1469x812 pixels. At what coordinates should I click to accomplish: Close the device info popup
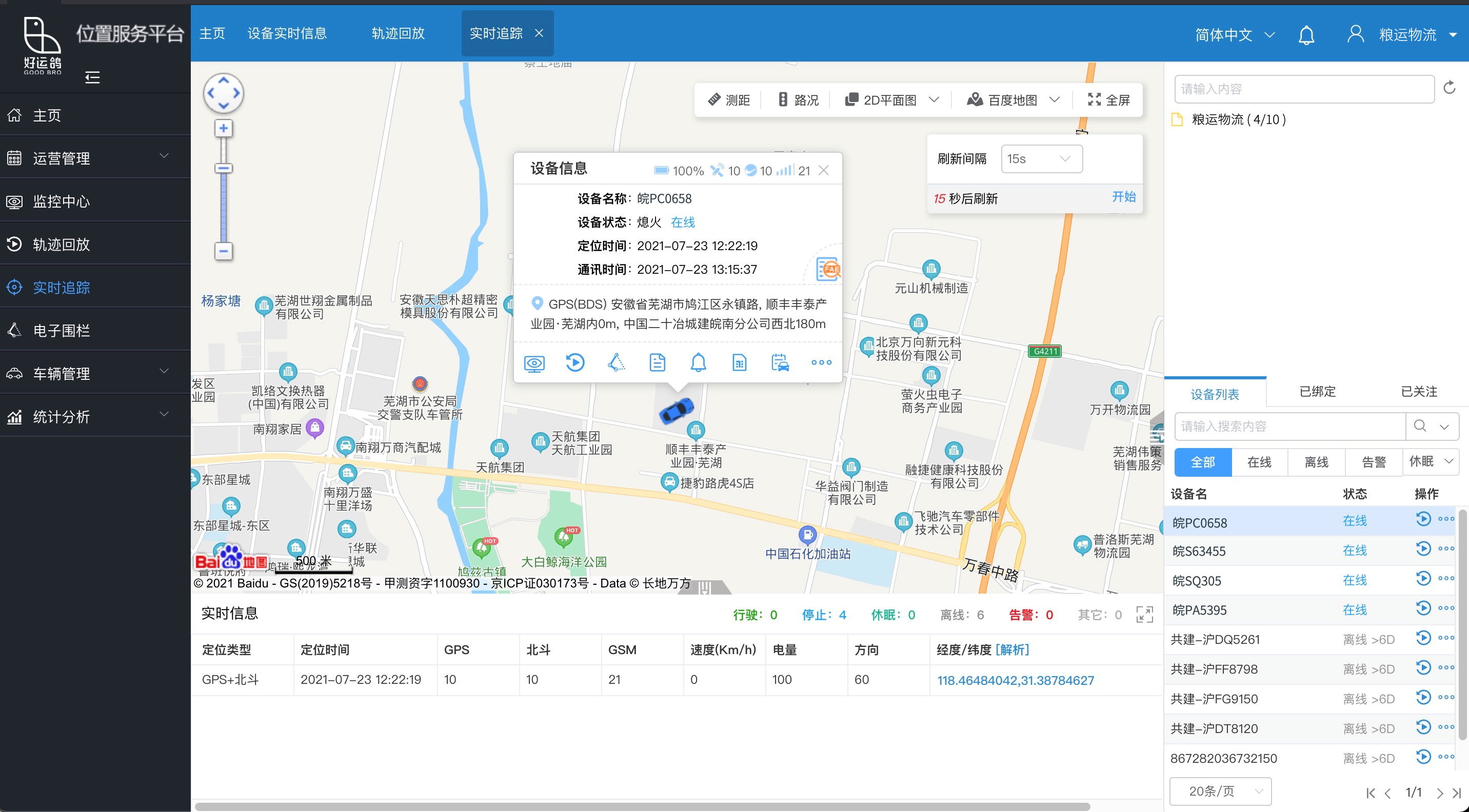click(823, 170)
